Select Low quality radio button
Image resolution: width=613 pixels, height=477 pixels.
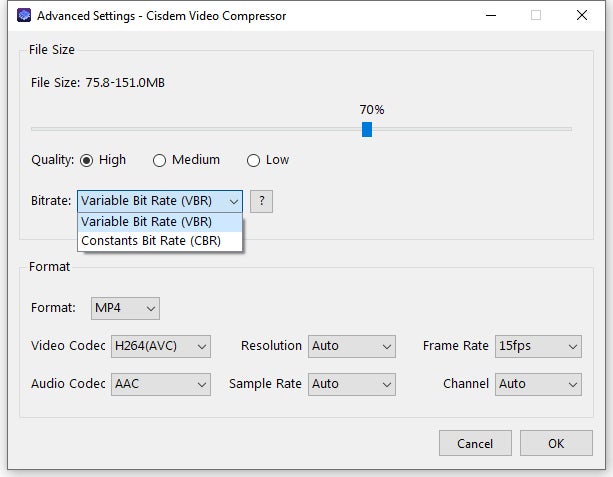(x=253, y=160)
